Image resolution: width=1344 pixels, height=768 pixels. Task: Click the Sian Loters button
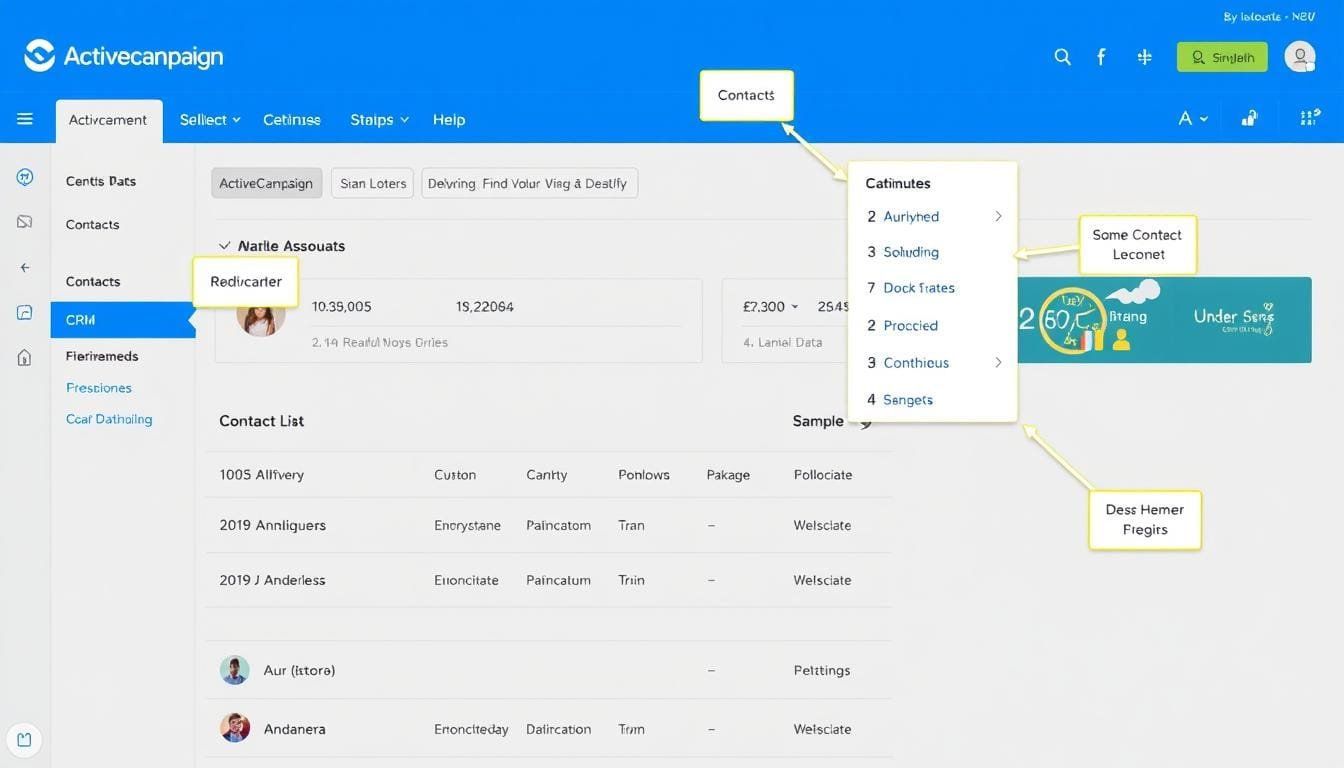point(372,183)
